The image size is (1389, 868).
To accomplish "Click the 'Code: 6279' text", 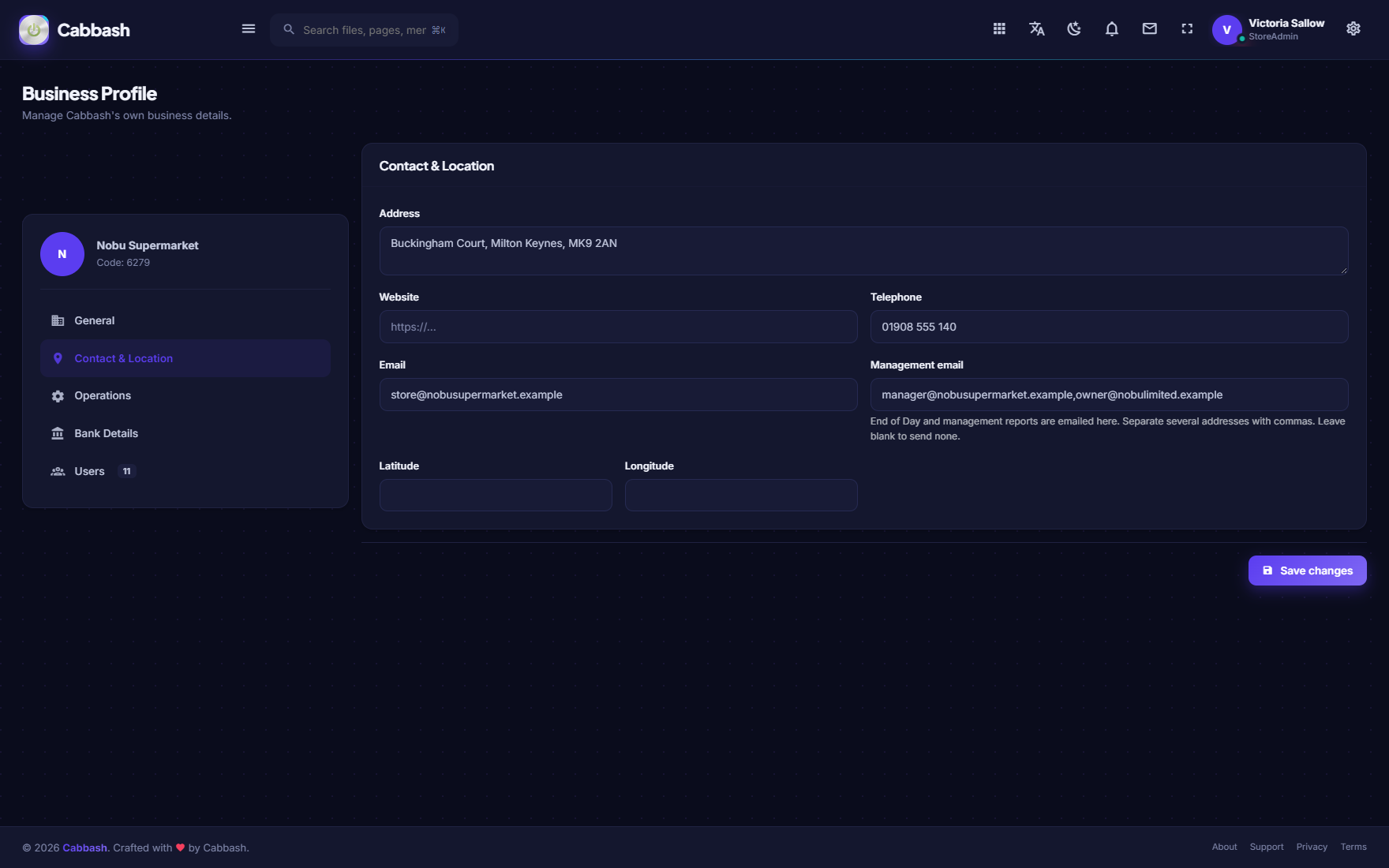I will coord(123,263).
